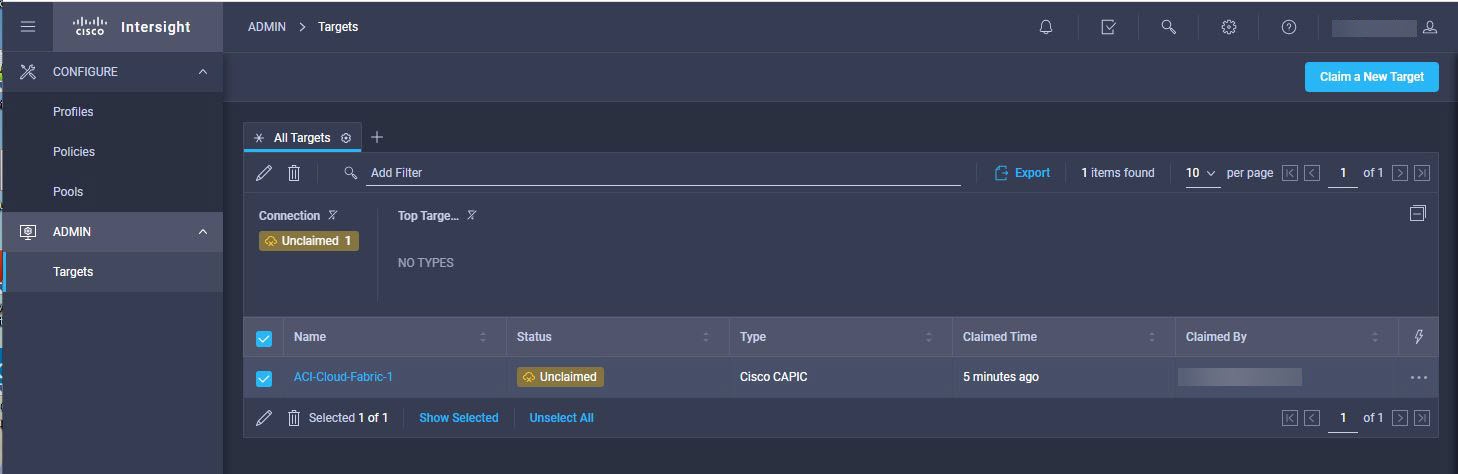Screen dimensions: 1458x474
Task: Click the edit pencil in top toolbar
Action: 264,173
